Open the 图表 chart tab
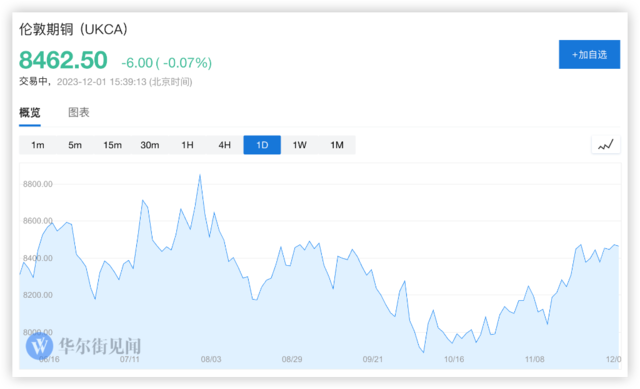Viewport: 640px width, 389px height. (x=79, y=113)
